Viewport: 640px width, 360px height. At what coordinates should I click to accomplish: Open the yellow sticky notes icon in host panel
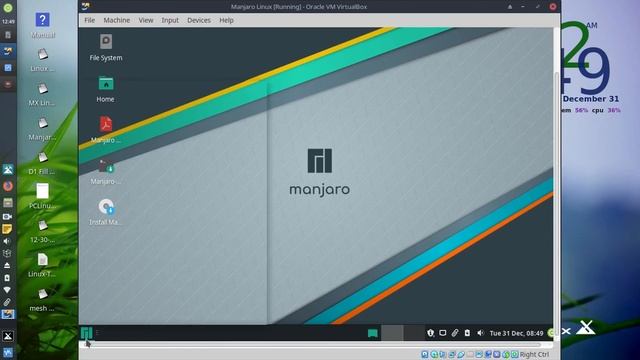7,229
